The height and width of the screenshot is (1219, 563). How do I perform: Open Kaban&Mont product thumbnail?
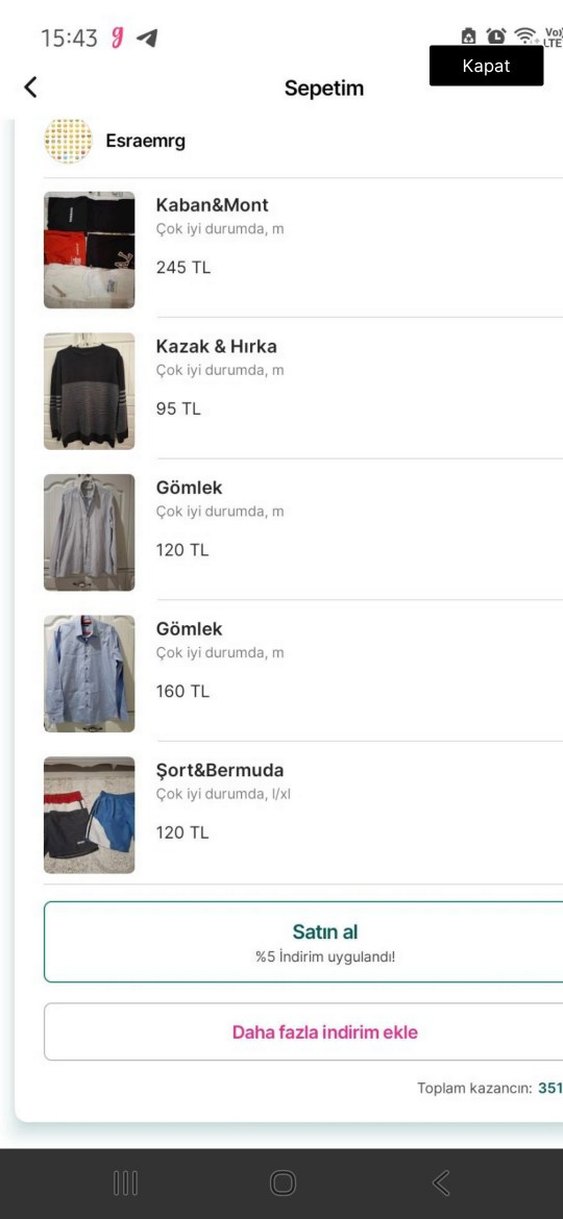tap(89, 250)
